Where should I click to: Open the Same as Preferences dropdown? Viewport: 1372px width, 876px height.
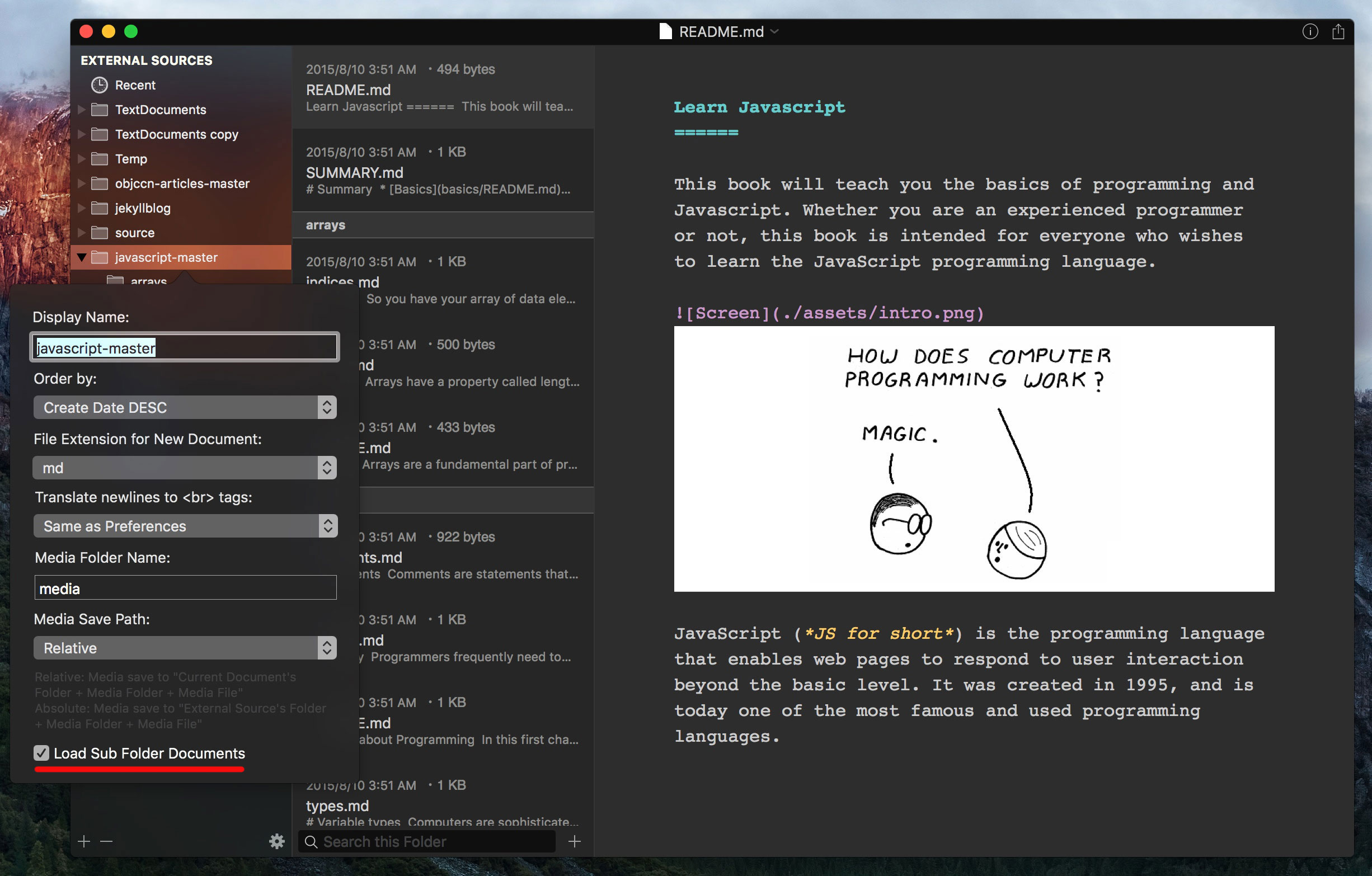tap(185, 526)
